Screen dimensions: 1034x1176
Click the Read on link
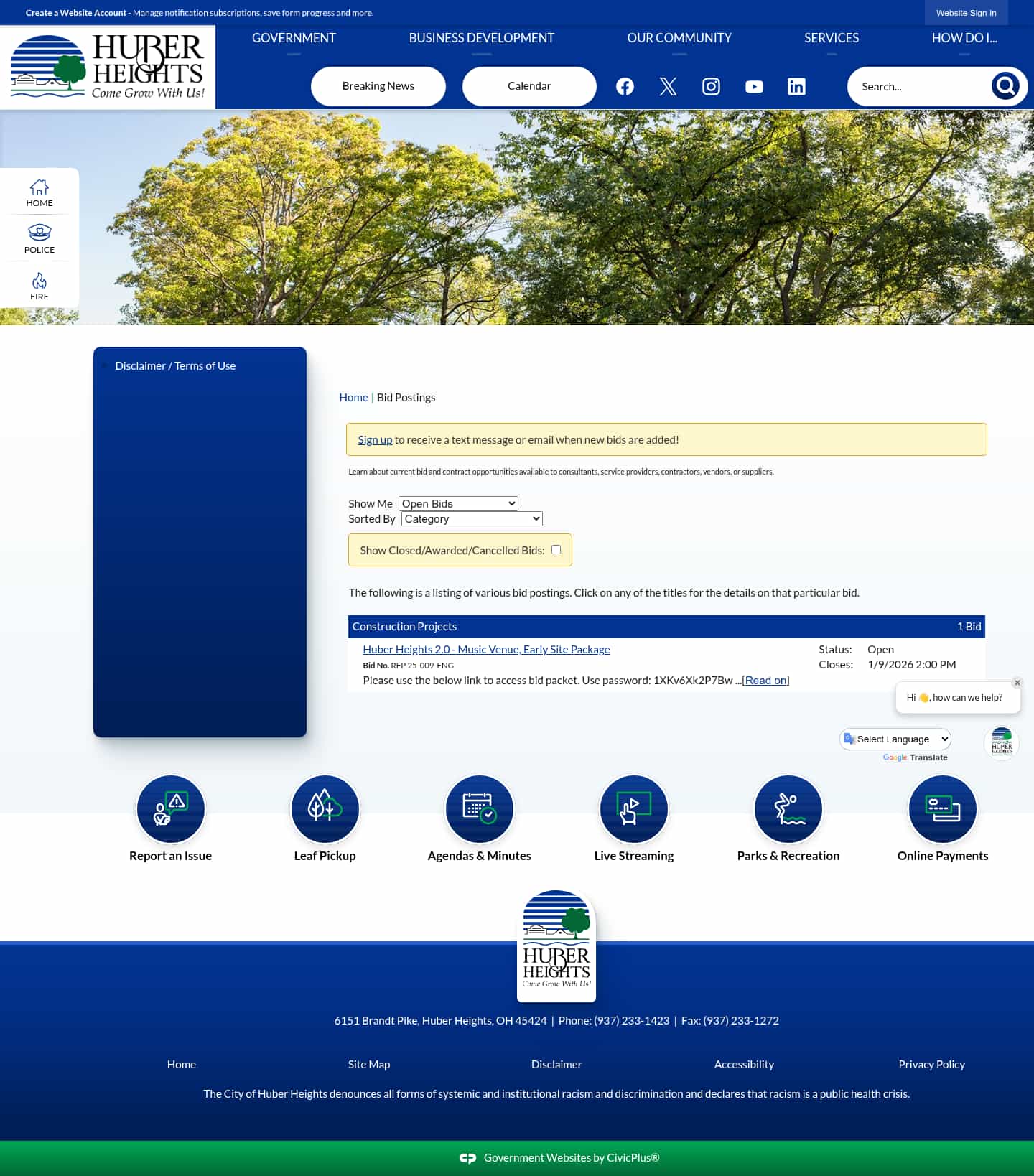(x=765, y=680)
